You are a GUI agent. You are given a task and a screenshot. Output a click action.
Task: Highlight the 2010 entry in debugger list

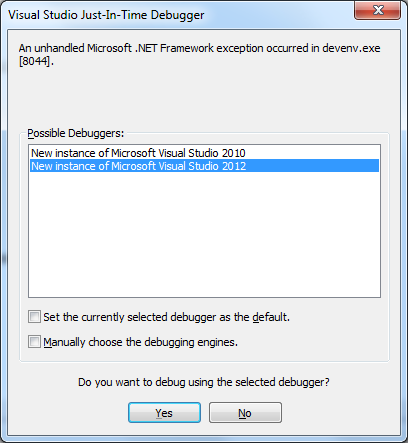click(204, 153)
